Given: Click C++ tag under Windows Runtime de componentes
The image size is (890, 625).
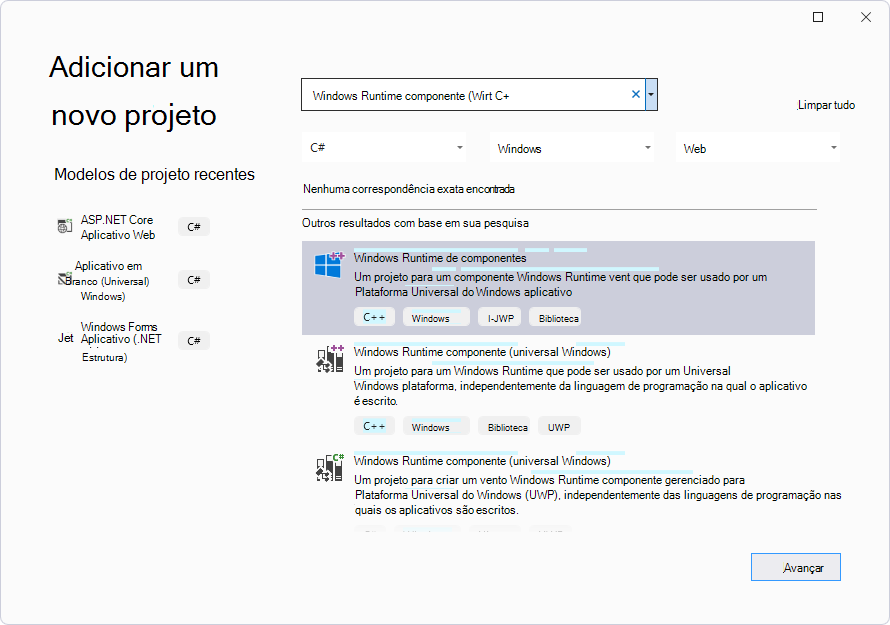Looking at the screenshot, I should pyautogui.click(x=374, y=317).
